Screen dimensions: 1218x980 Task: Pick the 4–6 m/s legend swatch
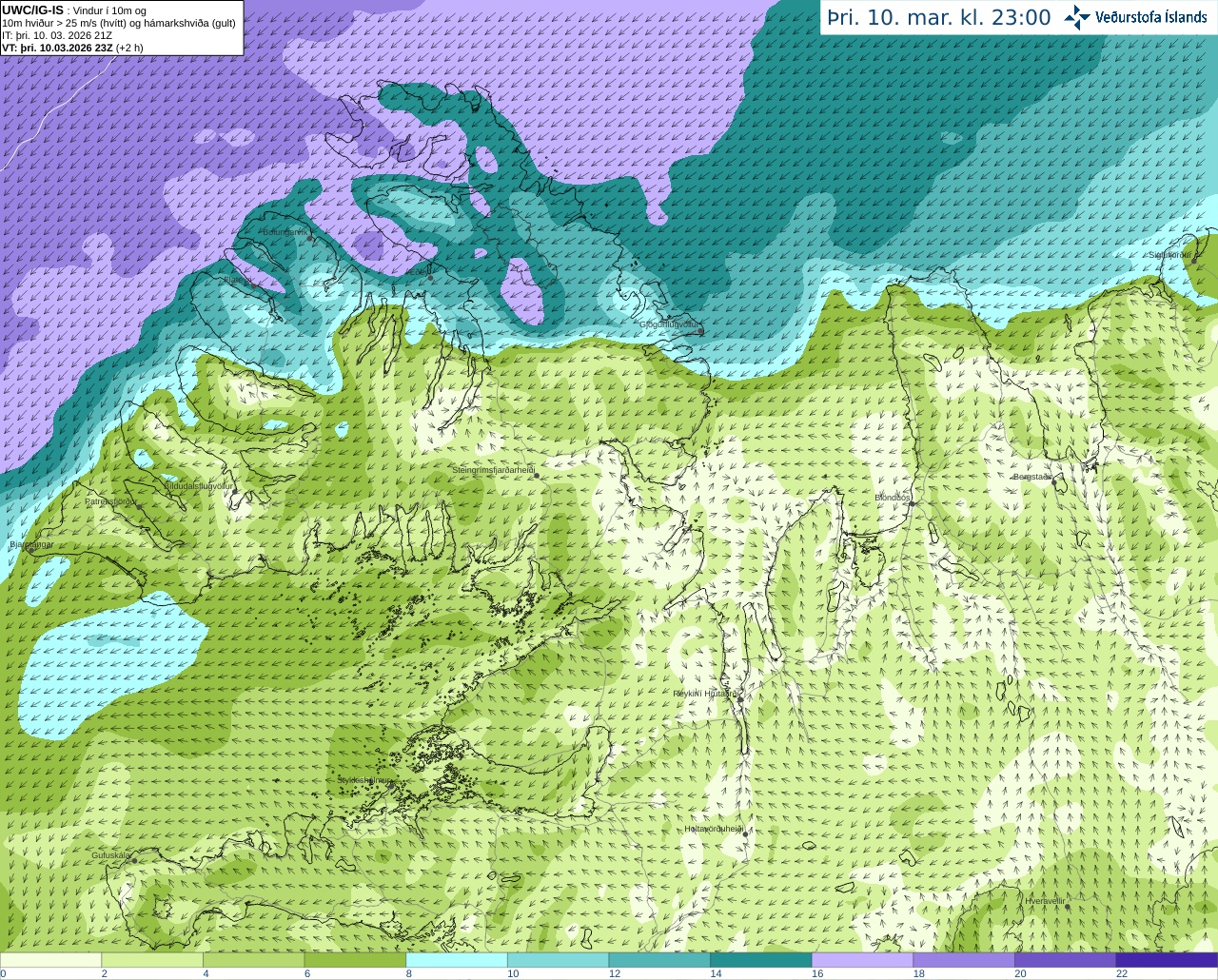tap(253, 960)
